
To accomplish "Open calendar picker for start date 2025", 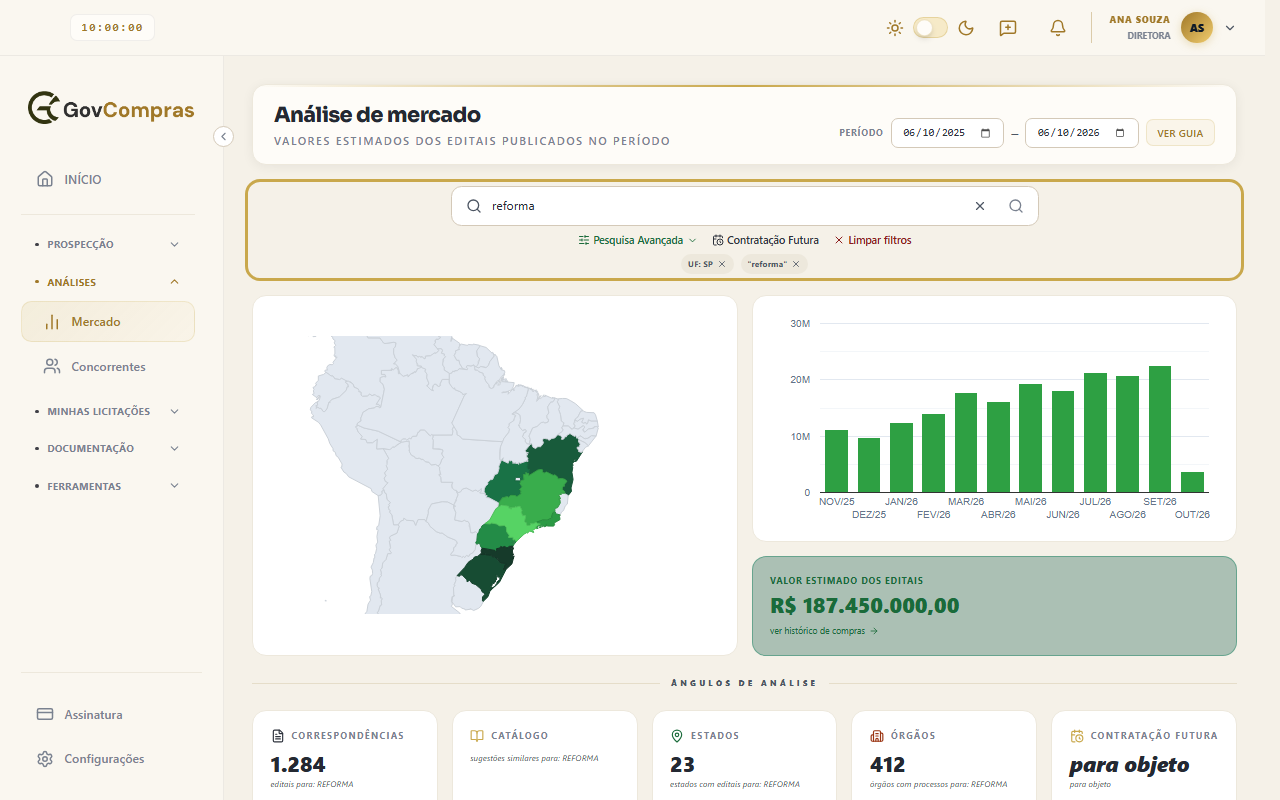I will point(985,133).
